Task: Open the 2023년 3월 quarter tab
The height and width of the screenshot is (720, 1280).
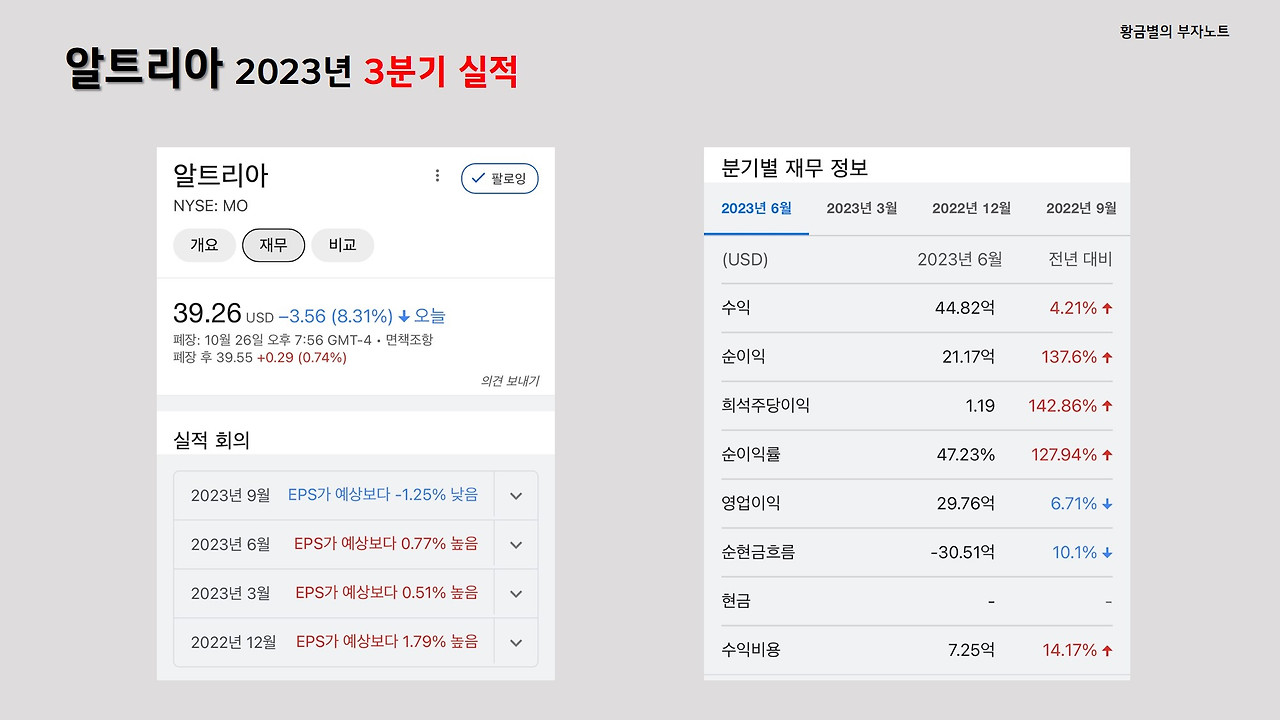Action: [x=861, y=209]
